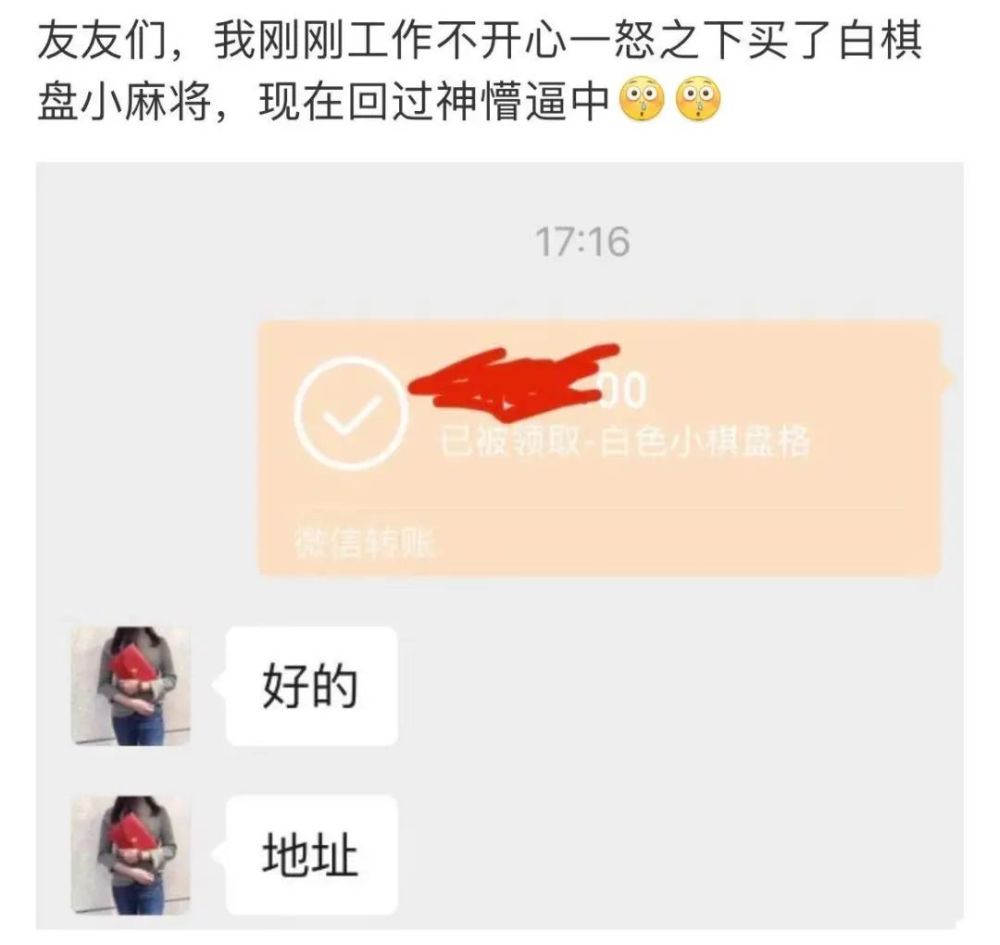The image size is (1000, 945).
Task: Open the avatar beside the 好的 message
Action: click(x=130, y=685)
